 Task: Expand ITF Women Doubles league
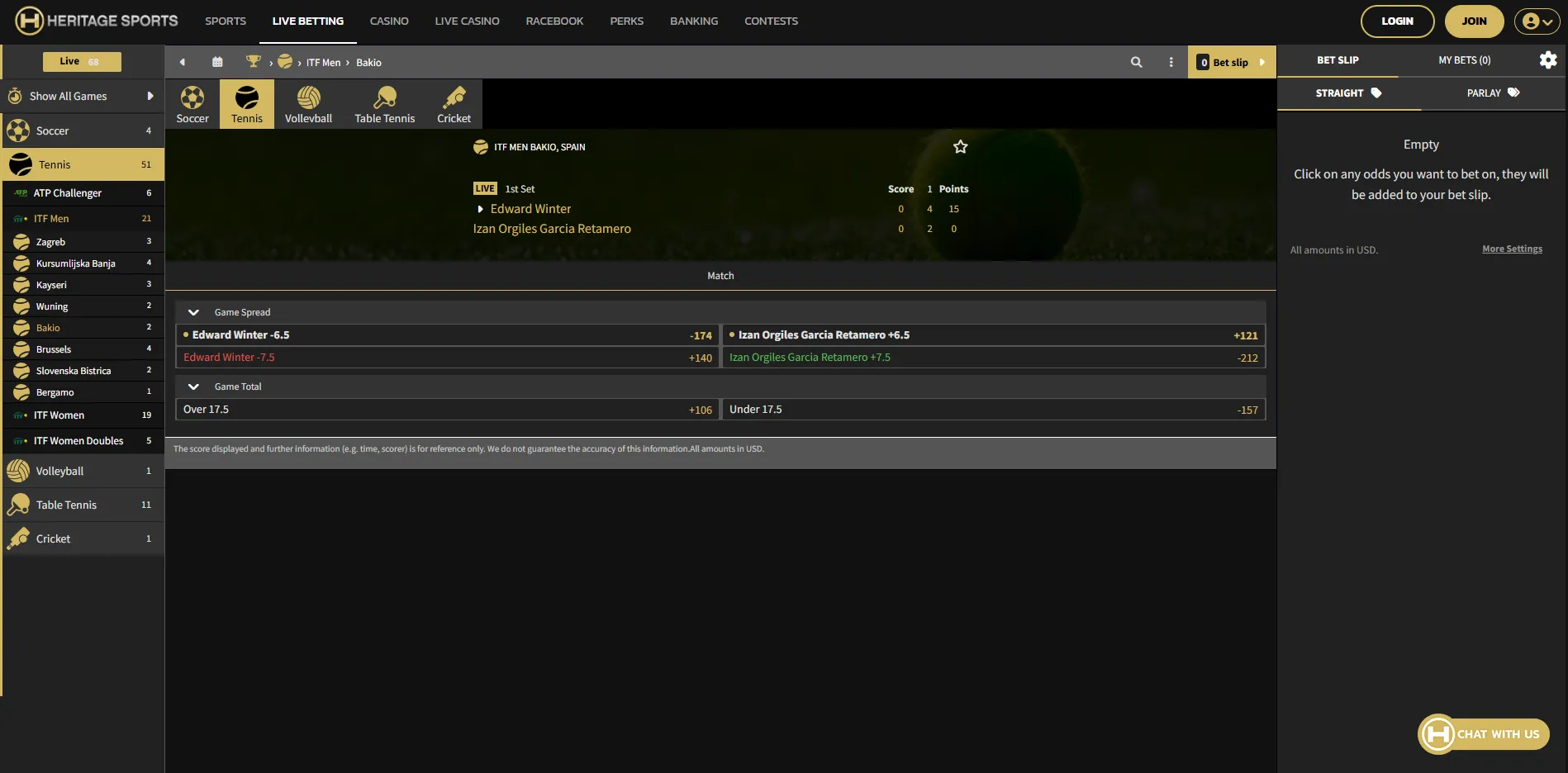(83, 441)
